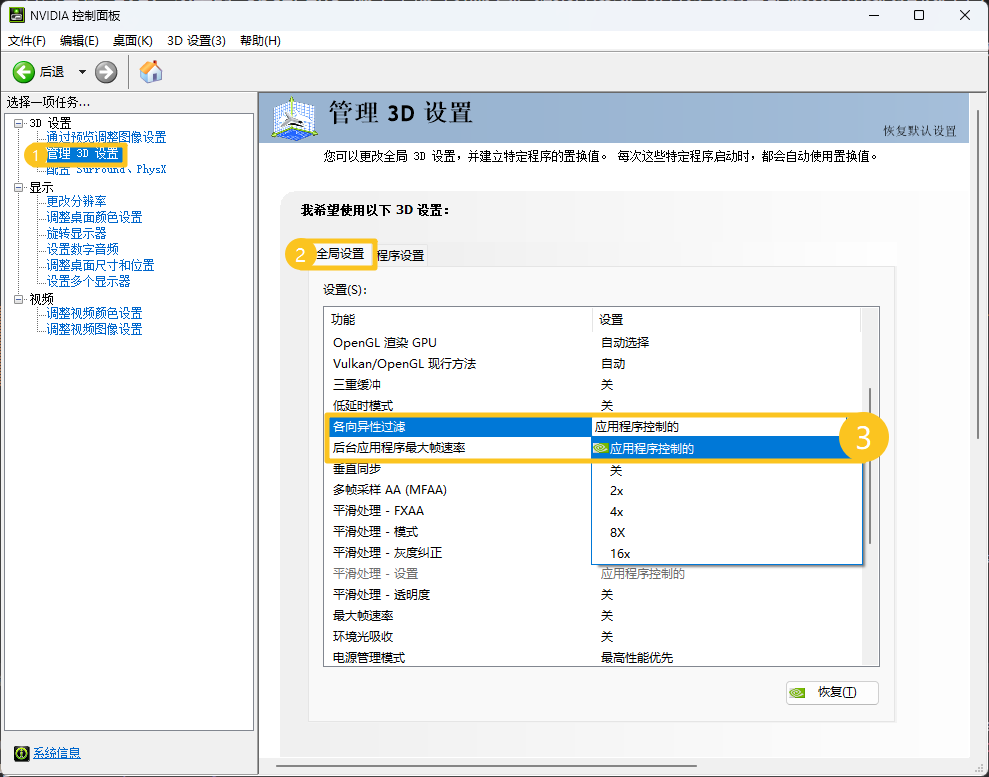Switch to 程序设置 tab
Screen dimensions: 989x777
coord(401,255)
